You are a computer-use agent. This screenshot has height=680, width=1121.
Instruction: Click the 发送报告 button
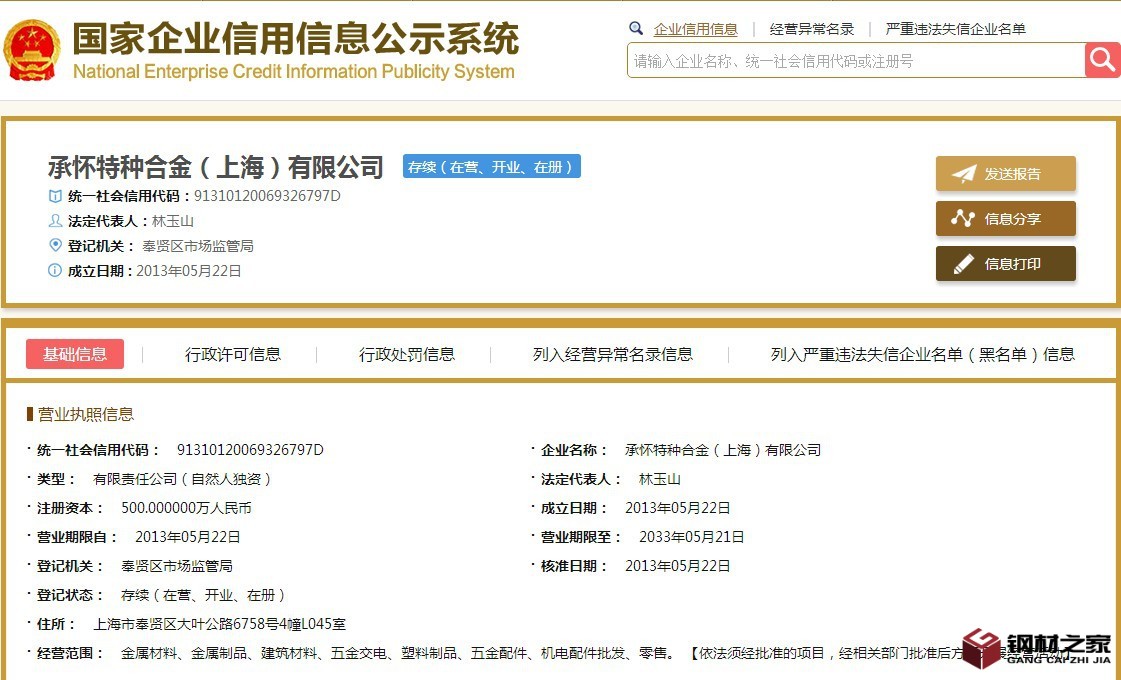point(1005,174)
